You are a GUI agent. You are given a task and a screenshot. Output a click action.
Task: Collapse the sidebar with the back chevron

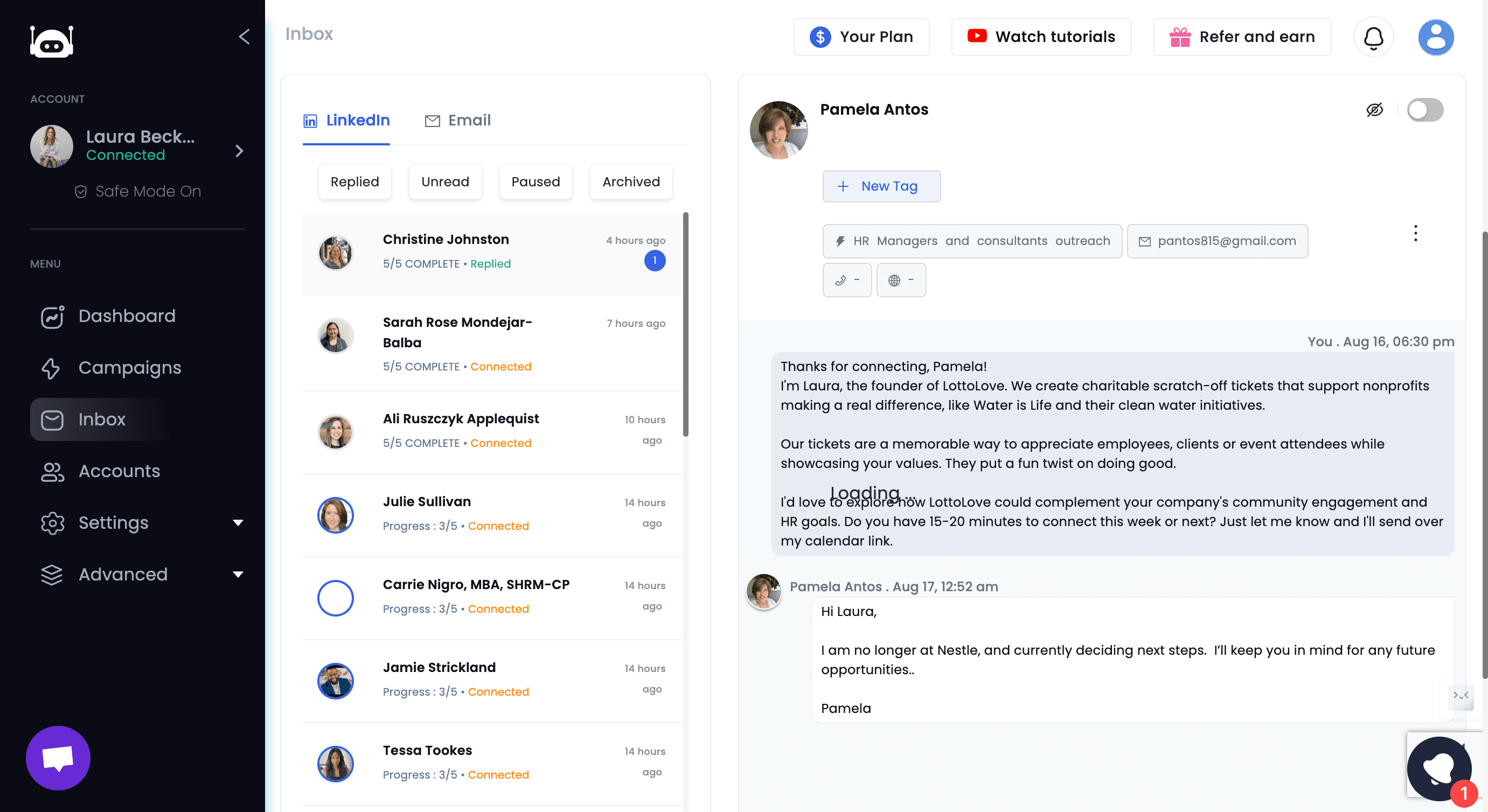[x=245, y=37]
